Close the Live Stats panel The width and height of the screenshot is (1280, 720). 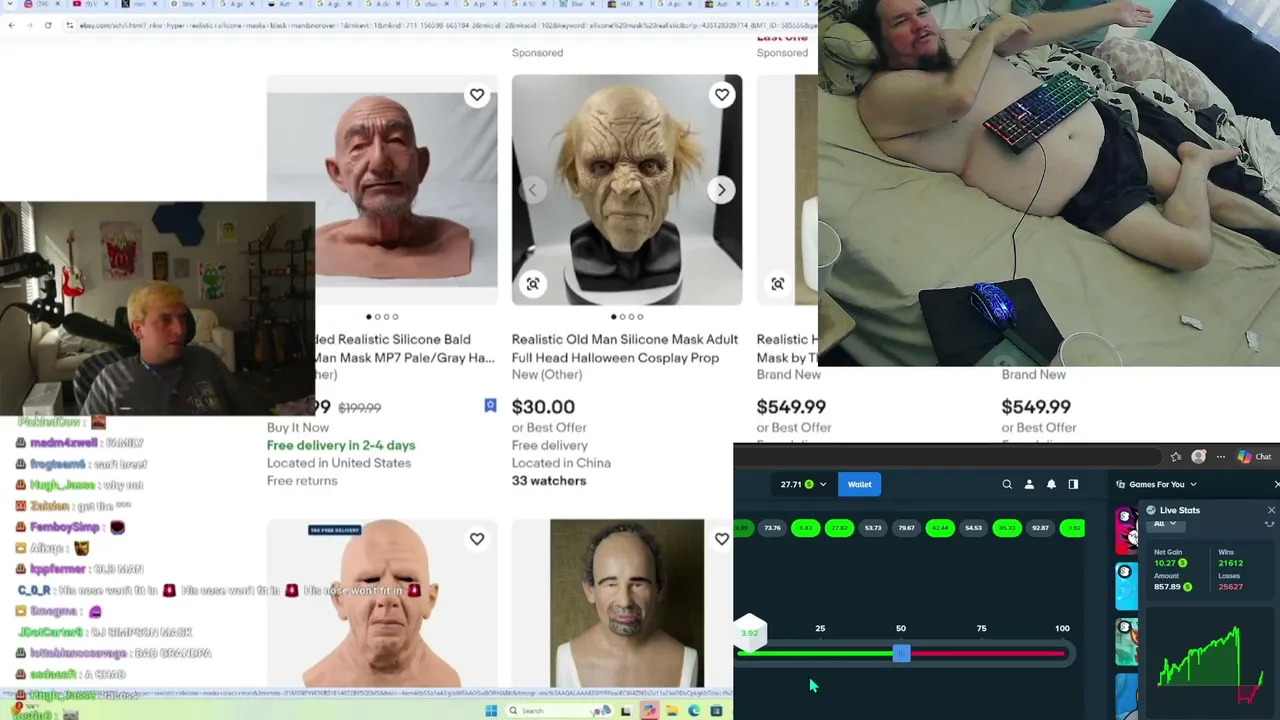(1271, 510)
